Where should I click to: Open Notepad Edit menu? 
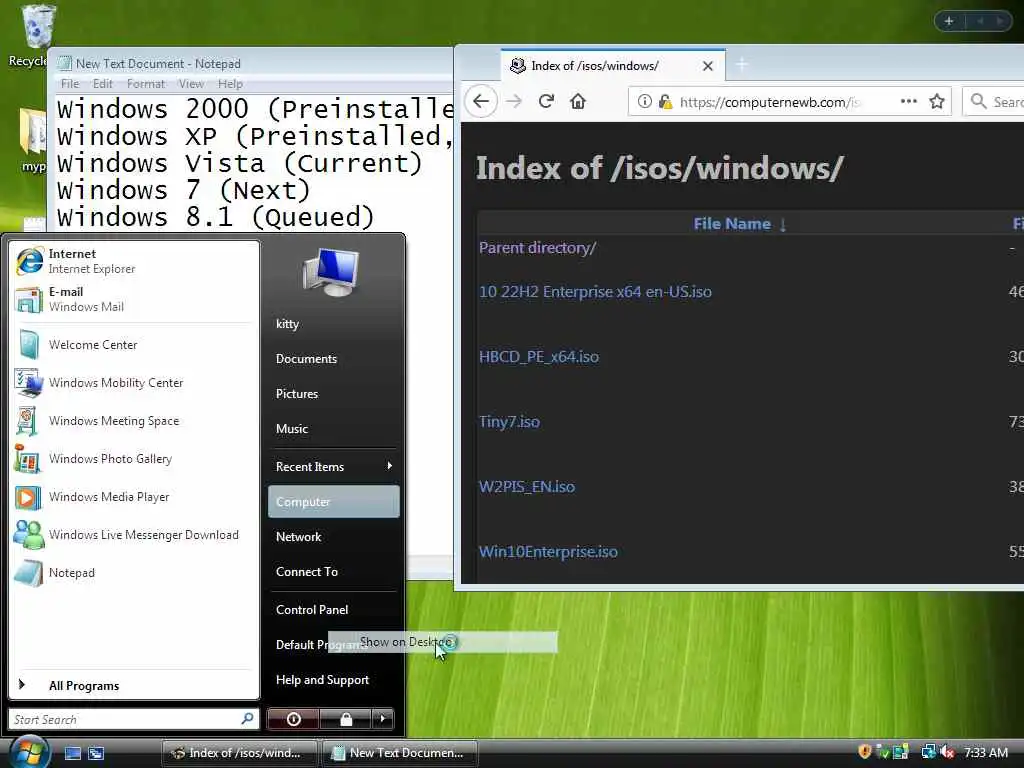pyautogui.click(x=103, y=84)
